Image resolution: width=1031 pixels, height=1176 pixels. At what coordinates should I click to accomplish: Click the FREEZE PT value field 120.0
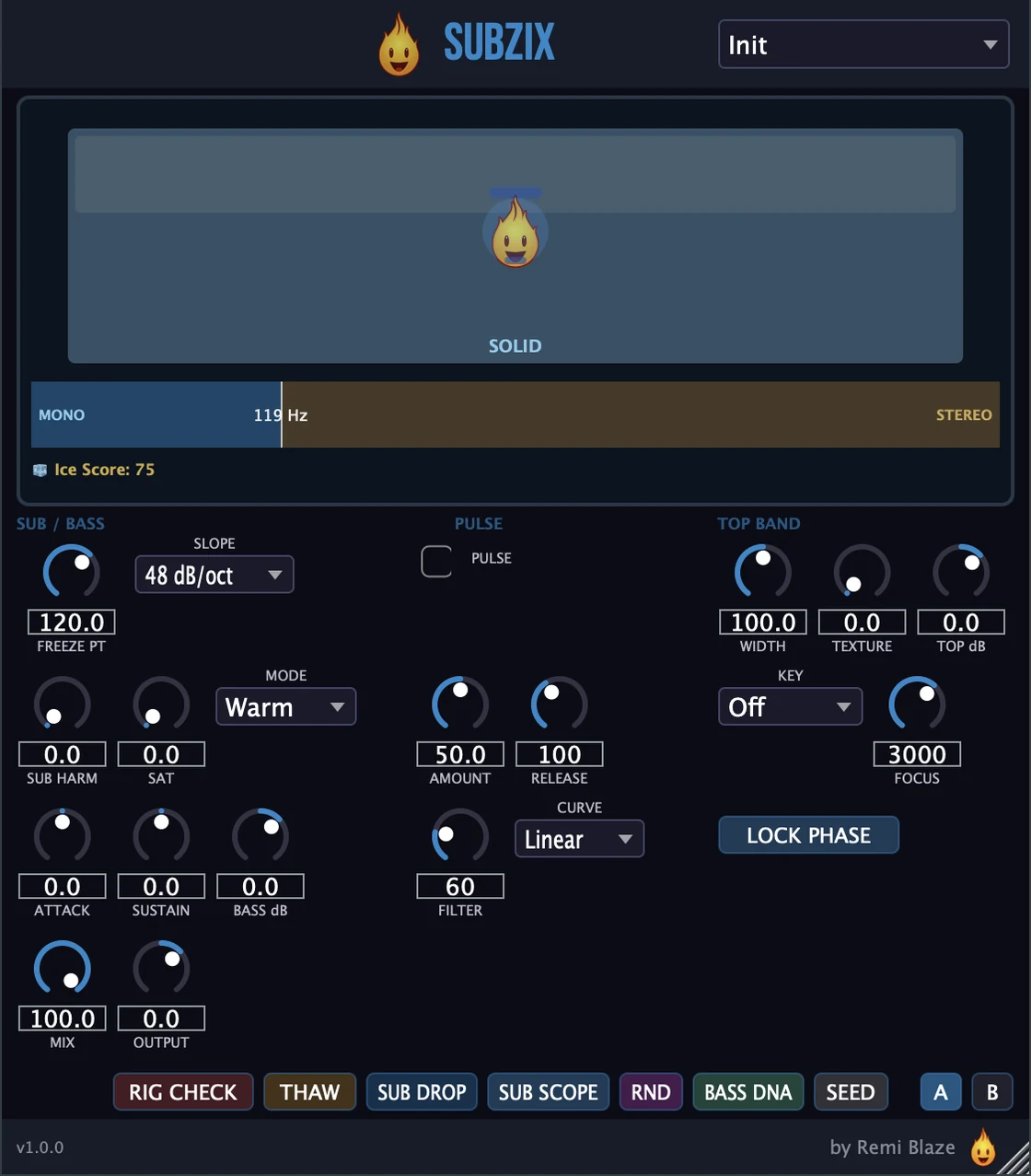(72, 623)
